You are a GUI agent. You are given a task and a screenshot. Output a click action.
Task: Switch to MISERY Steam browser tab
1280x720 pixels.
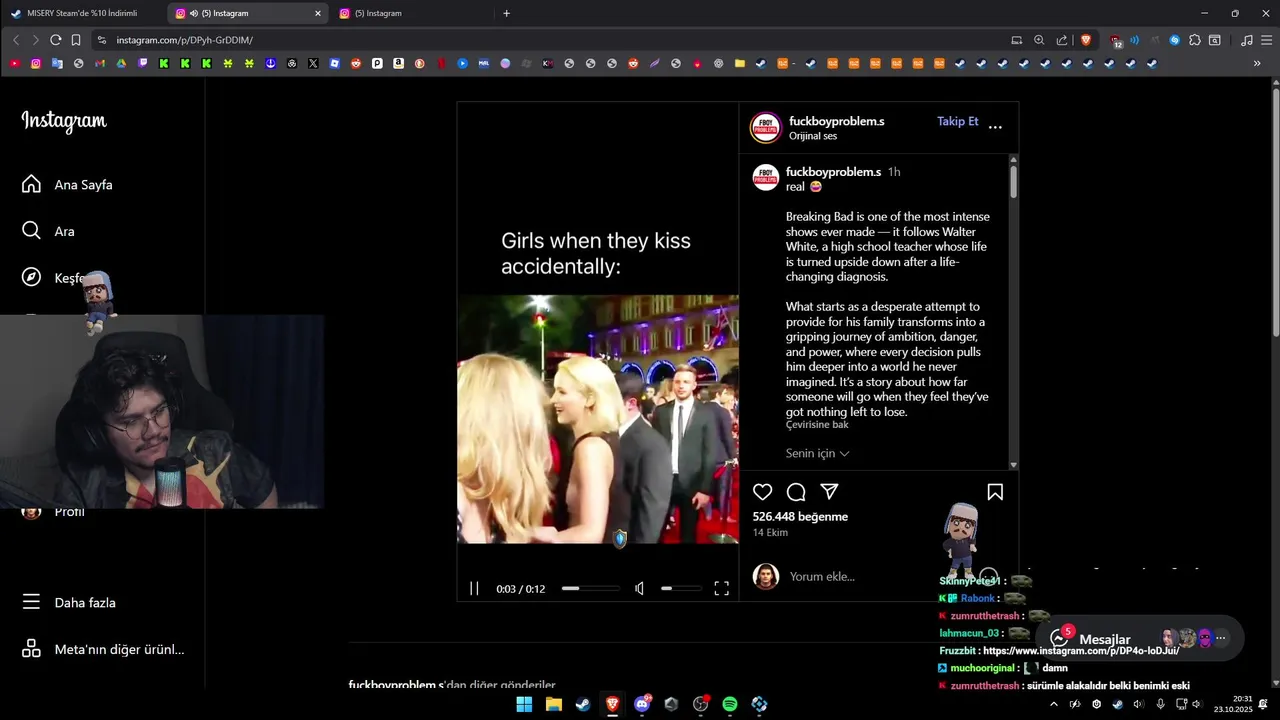pos(83,13)
